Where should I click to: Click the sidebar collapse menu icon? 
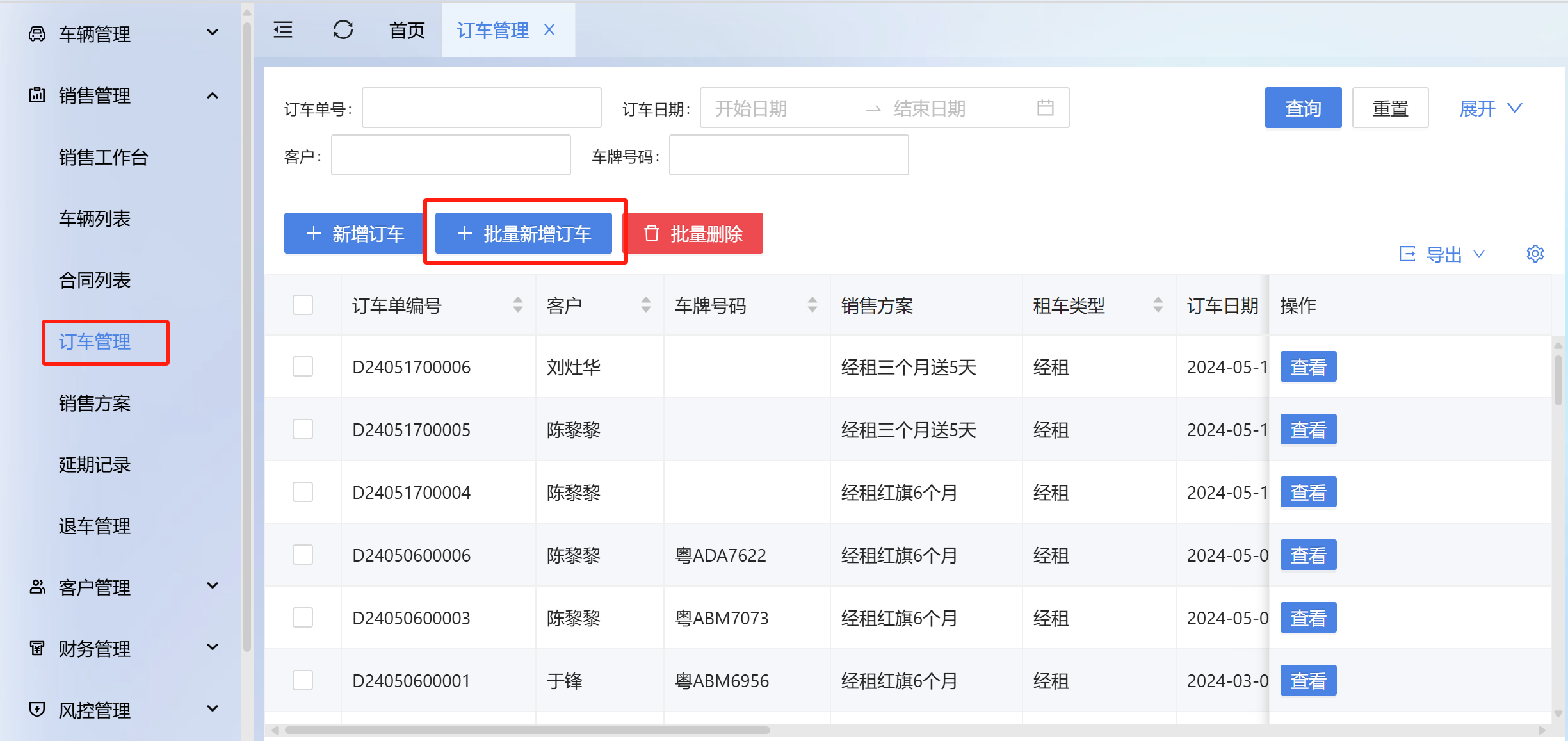tap(283, 30)
